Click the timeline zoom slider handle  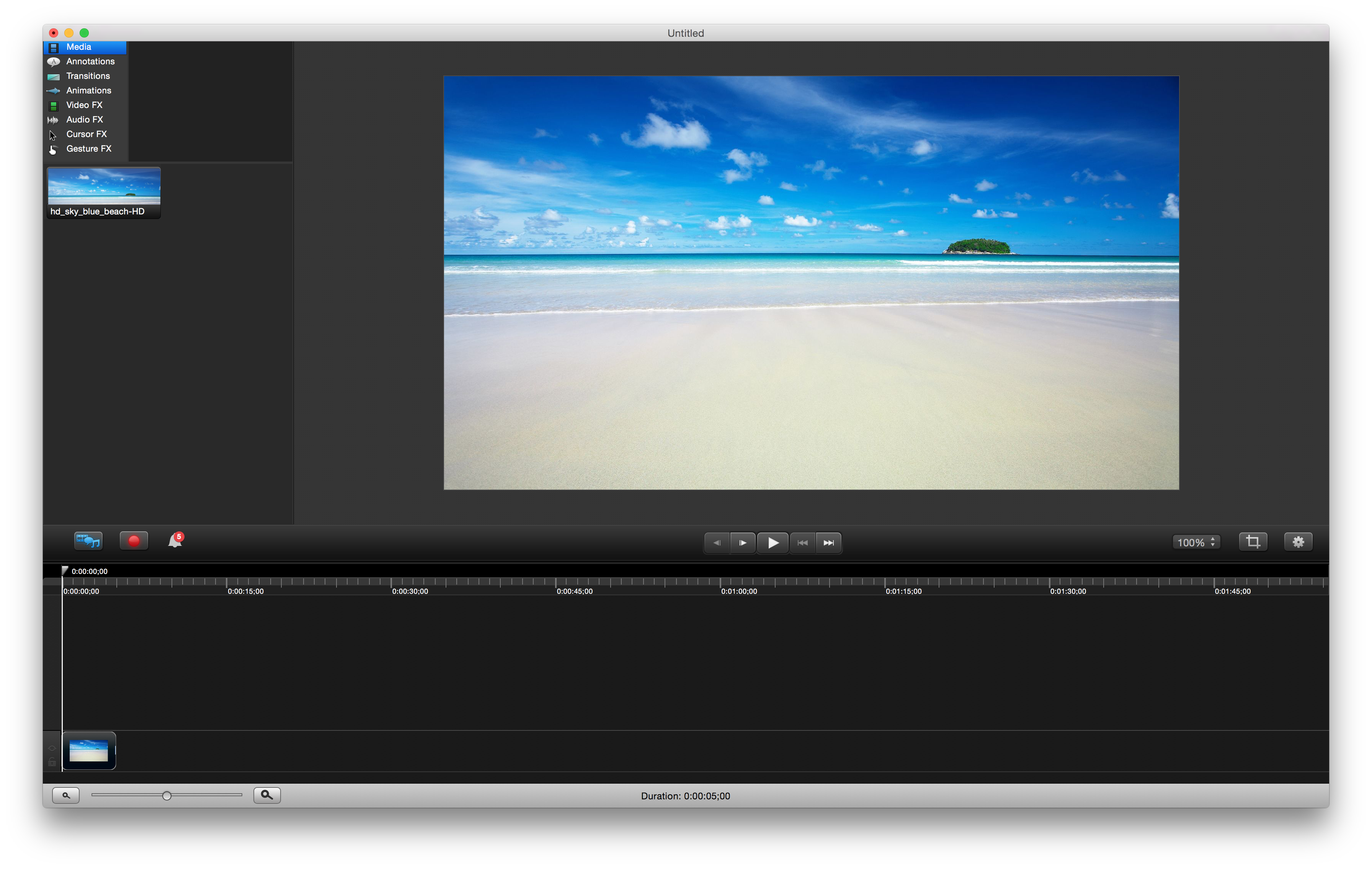(167, 795)
